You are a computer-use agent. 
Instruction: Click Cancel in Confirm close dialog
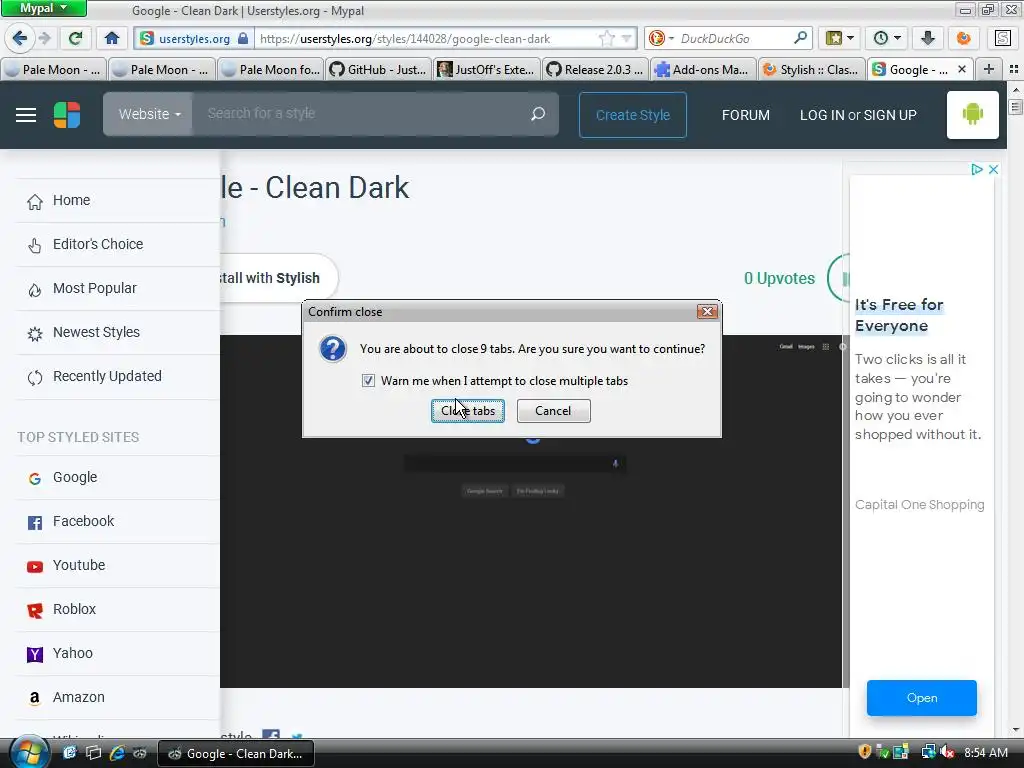[553, 411]
